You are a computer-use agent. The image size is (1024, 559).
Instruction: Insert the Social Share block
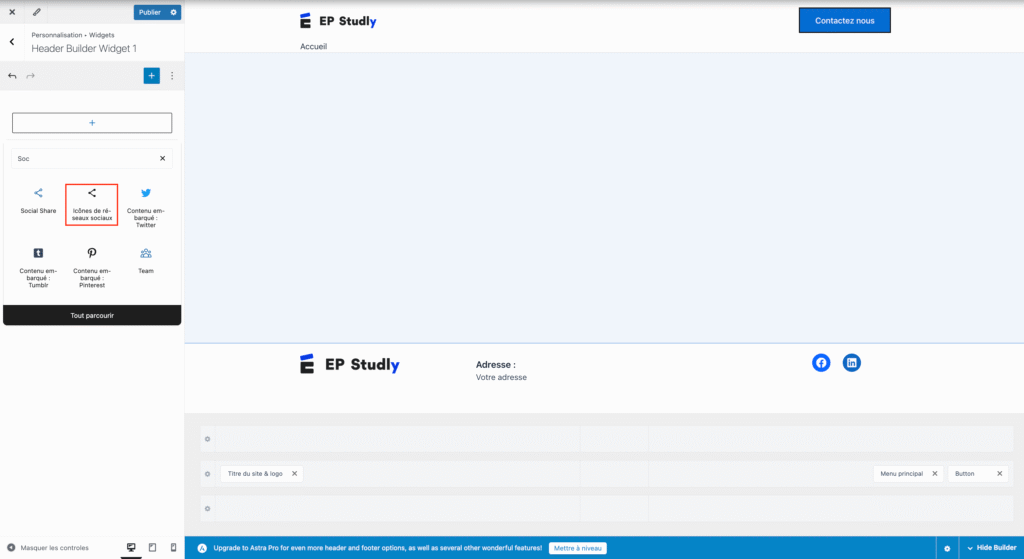38,200
